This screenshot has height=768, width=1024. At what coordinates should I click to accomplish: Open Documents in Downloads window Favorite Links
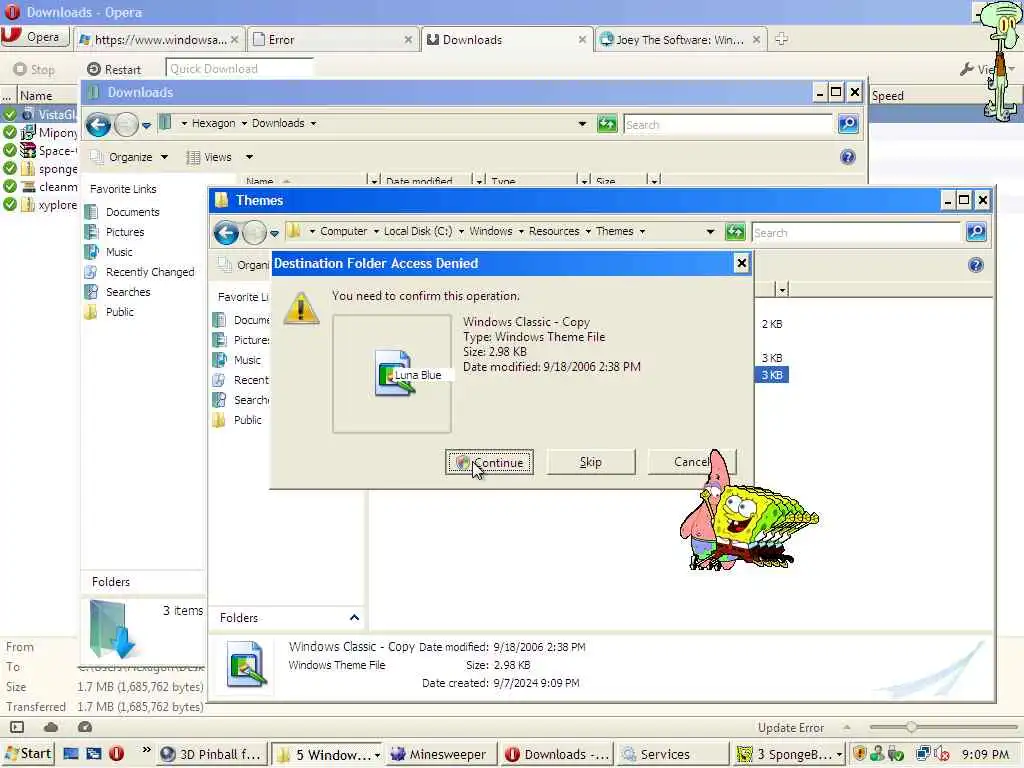pos(133,212)
